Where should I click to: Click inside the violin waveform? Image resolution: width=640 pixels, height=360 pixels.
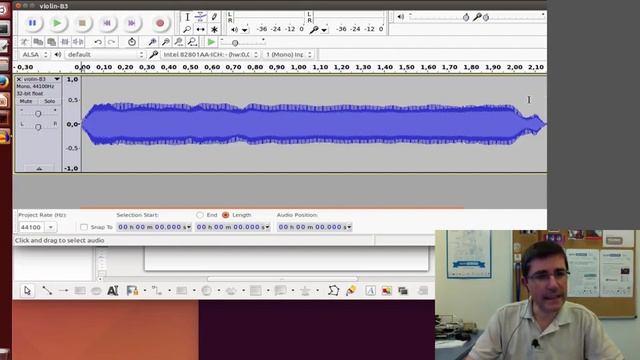coord(313,124)
